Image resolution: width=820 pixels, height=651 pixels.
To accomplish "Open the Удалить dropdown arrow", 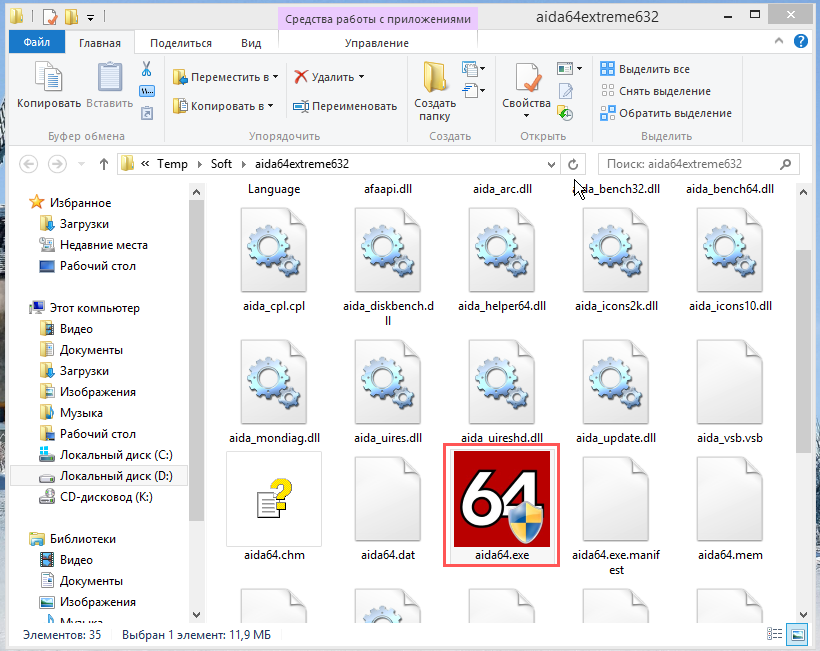I will (x=361, y=77).
